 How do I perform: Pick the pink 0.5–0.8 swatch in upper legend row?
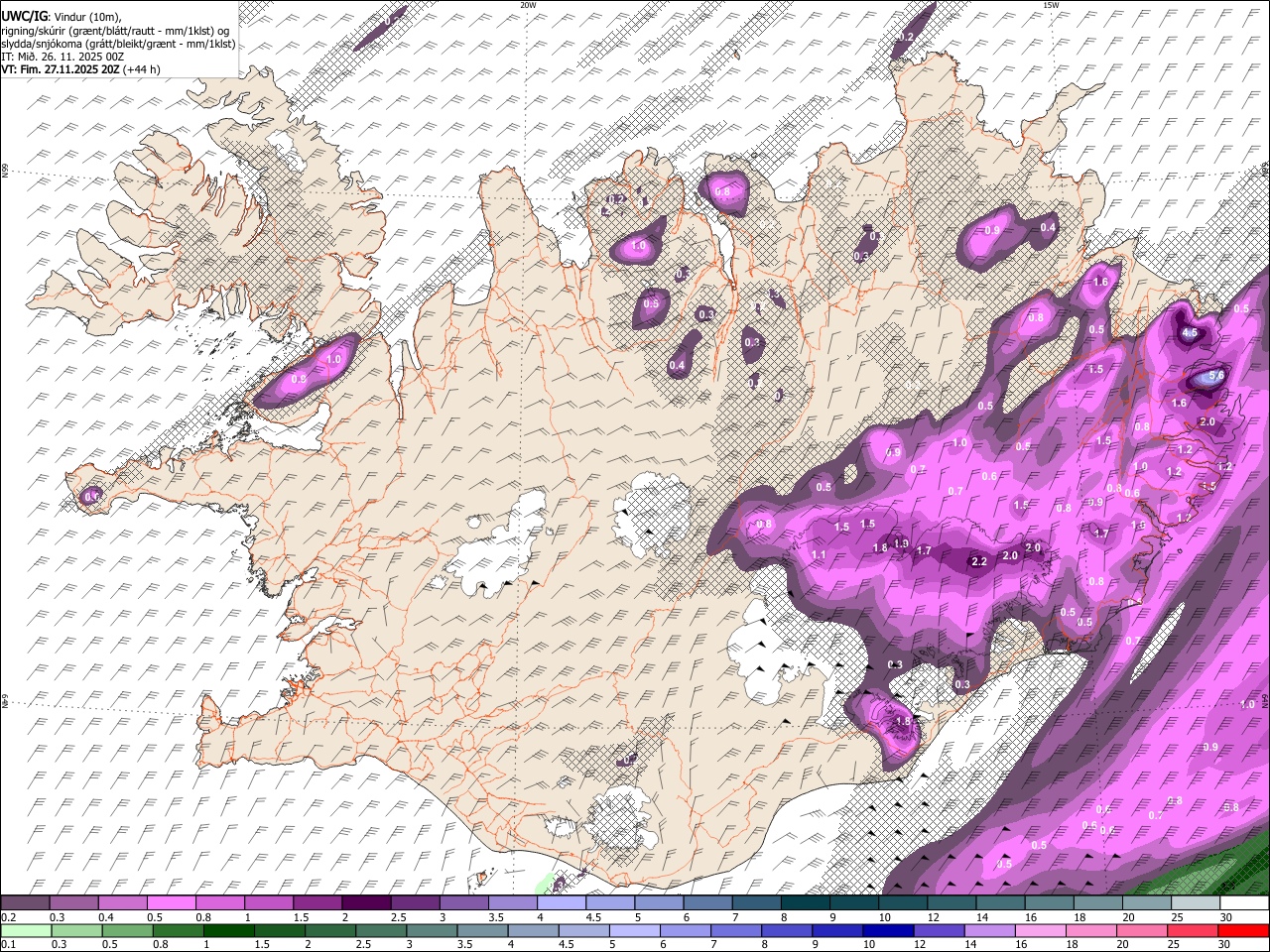click(172, 903)
